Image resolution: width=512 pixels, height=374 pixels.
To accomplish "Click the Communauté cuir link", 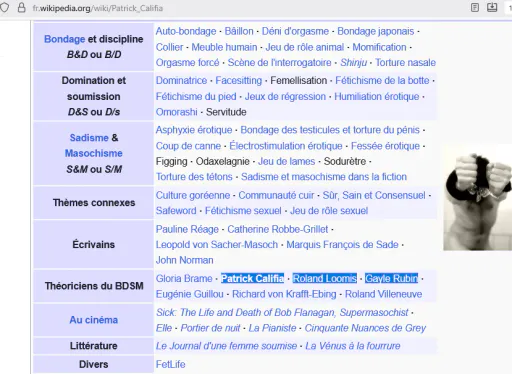I will click(276, 195).
